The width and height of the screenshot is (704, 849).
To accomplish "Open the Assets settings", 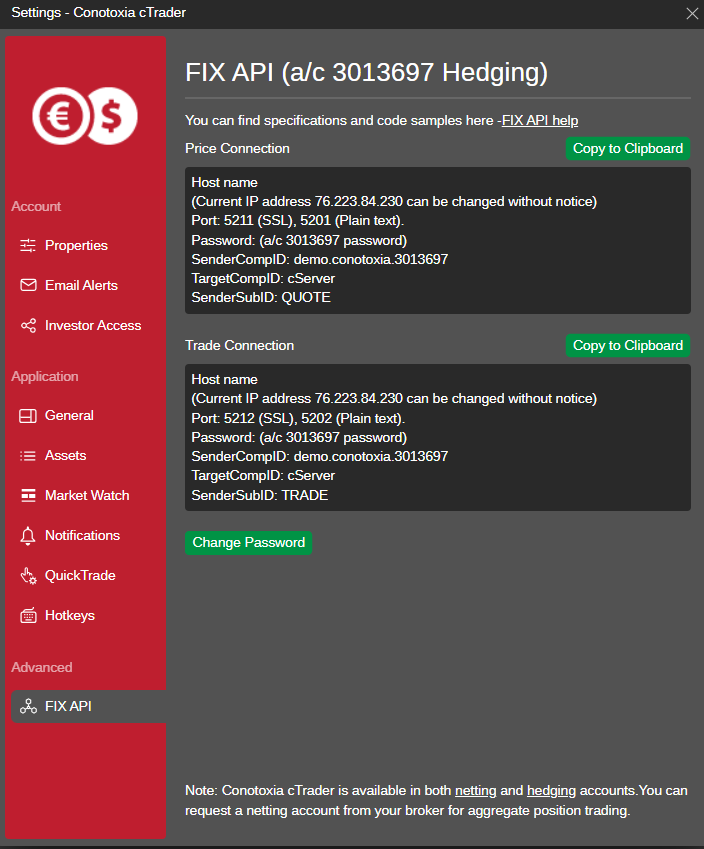I will pos(66,455).
